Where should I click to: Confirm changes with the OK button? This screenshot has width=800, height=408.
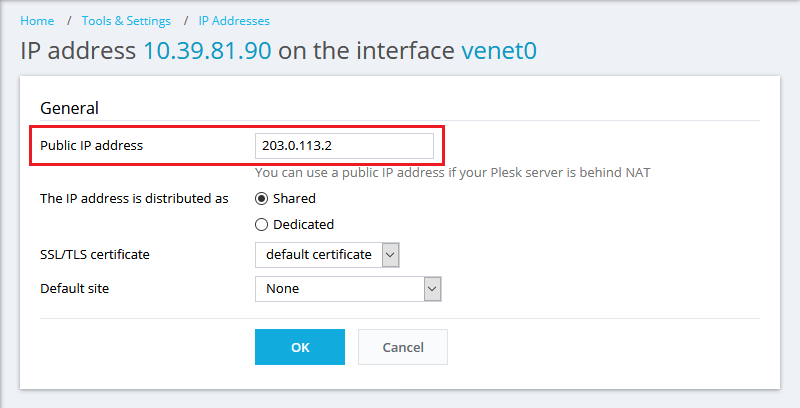pyautogui.click(x=300, y=347)
